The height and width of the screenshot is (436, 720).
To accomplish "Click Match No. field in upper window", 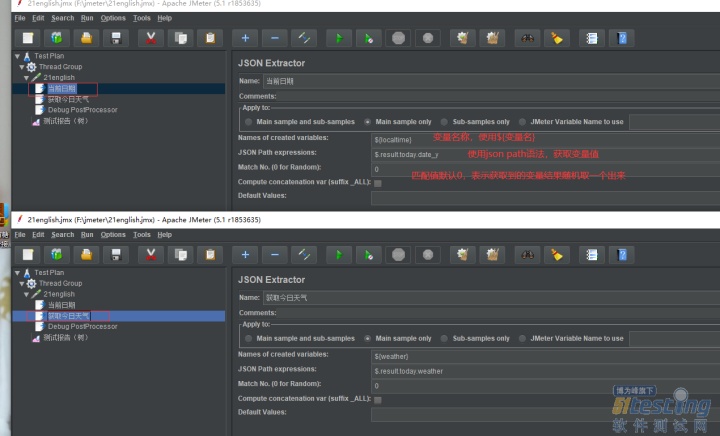I will coord(546,169).
